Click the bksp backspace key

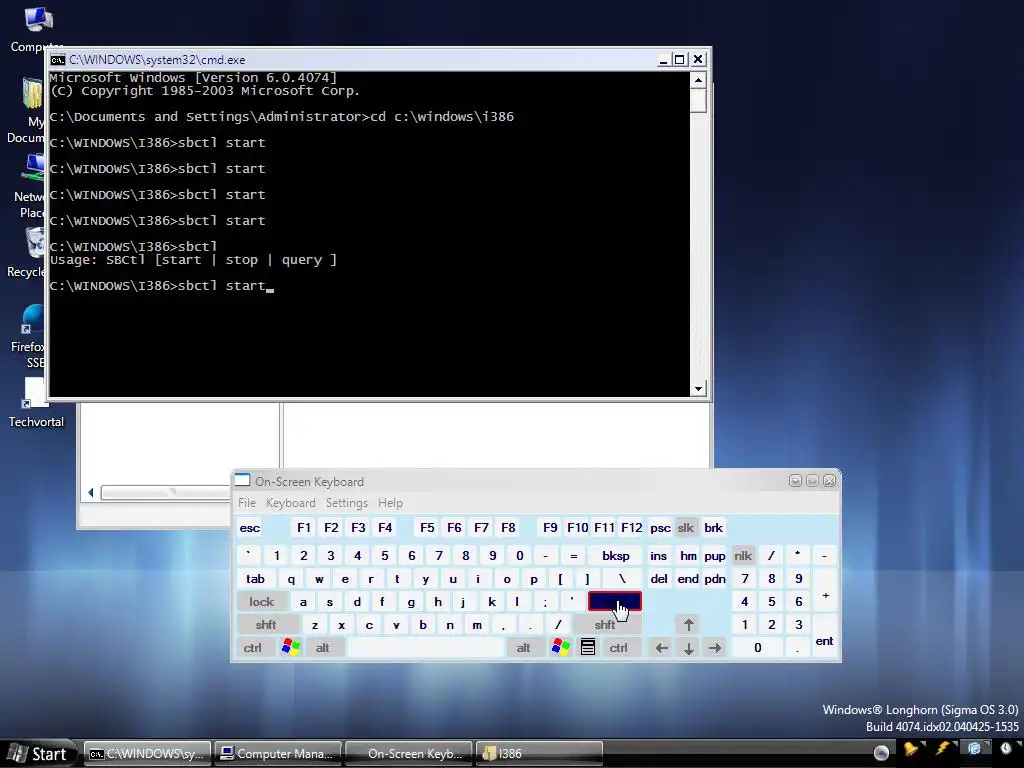pos(615,556)
